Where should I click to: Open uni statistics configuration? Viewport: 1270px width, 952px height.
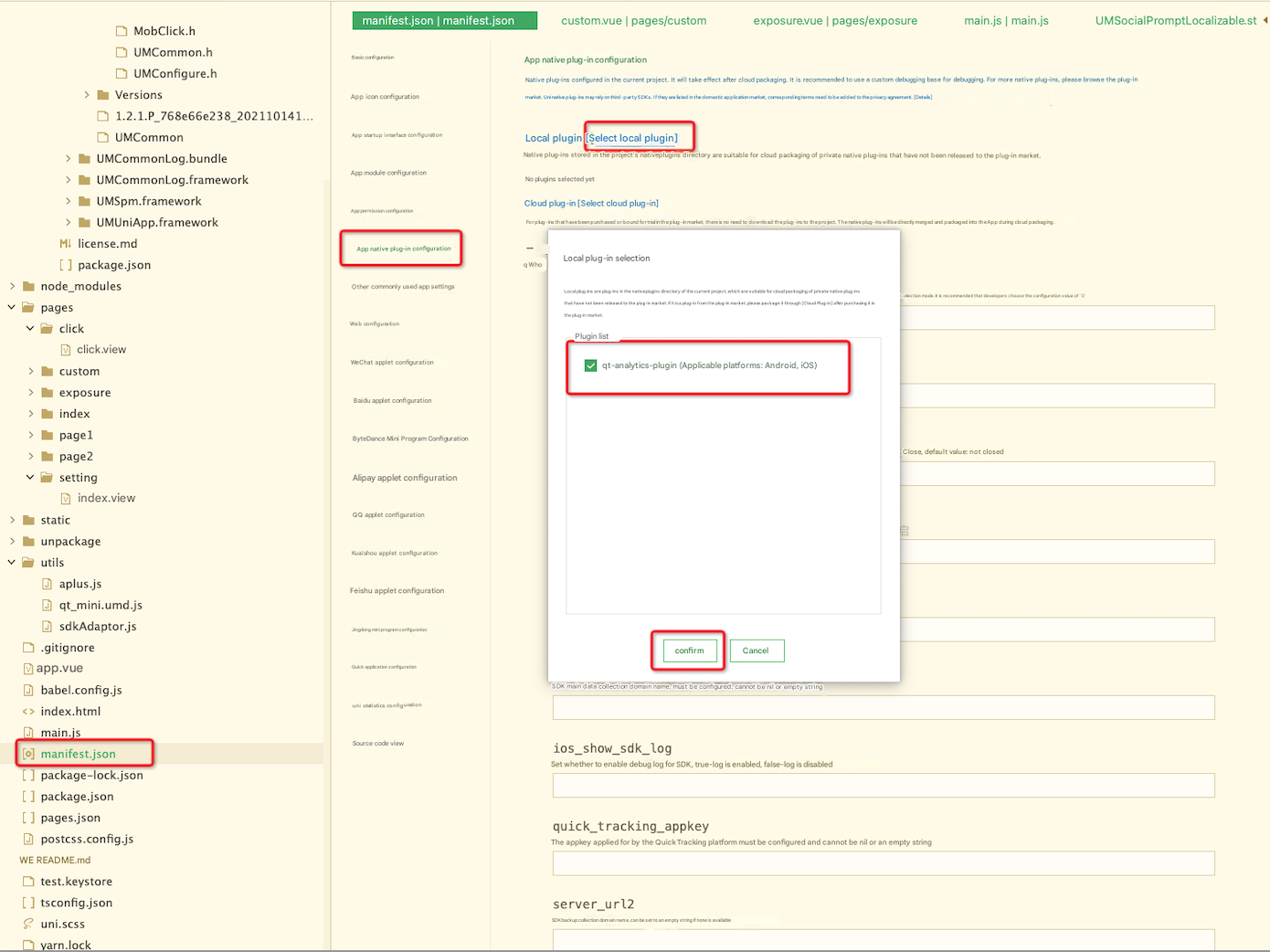[x=386, y=705]
